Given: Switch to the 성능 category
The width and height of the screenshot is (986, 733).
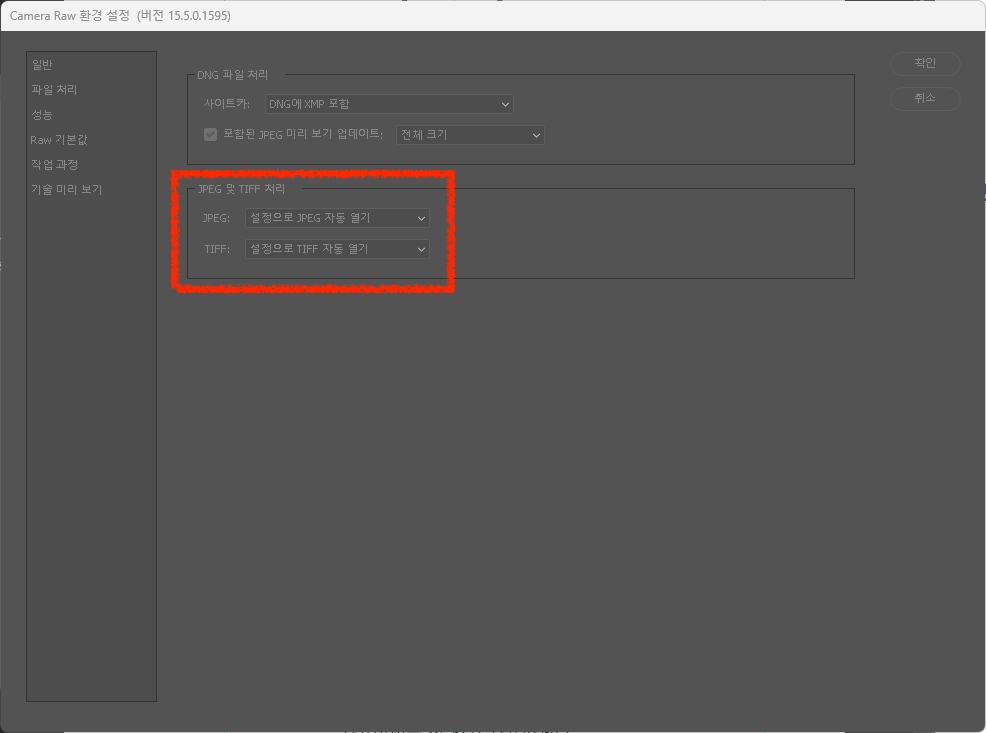Looking at the screenshot, I should [42, 115].
